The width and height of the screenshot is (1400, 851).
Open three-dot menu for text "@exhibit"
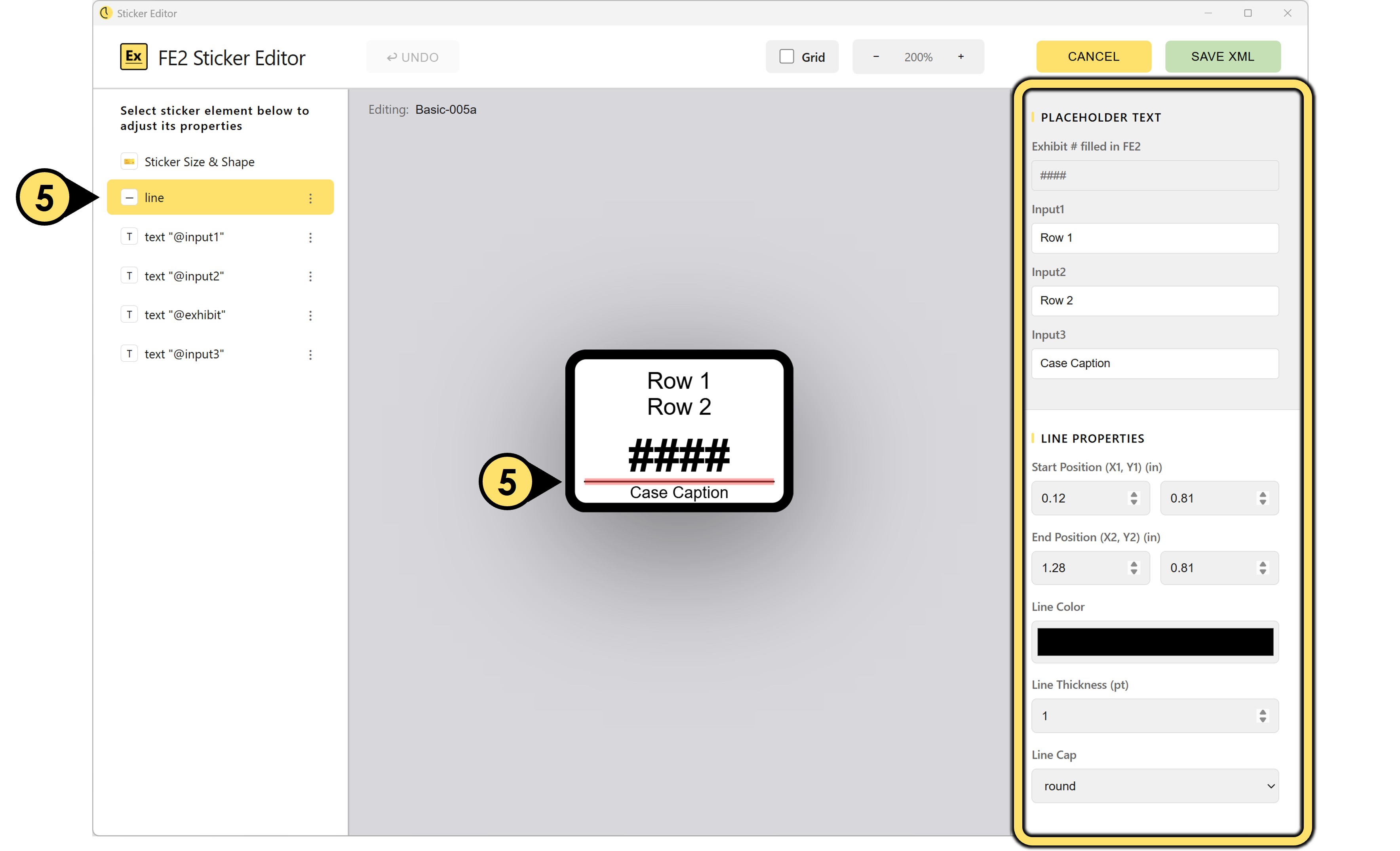tap(310, 315)
